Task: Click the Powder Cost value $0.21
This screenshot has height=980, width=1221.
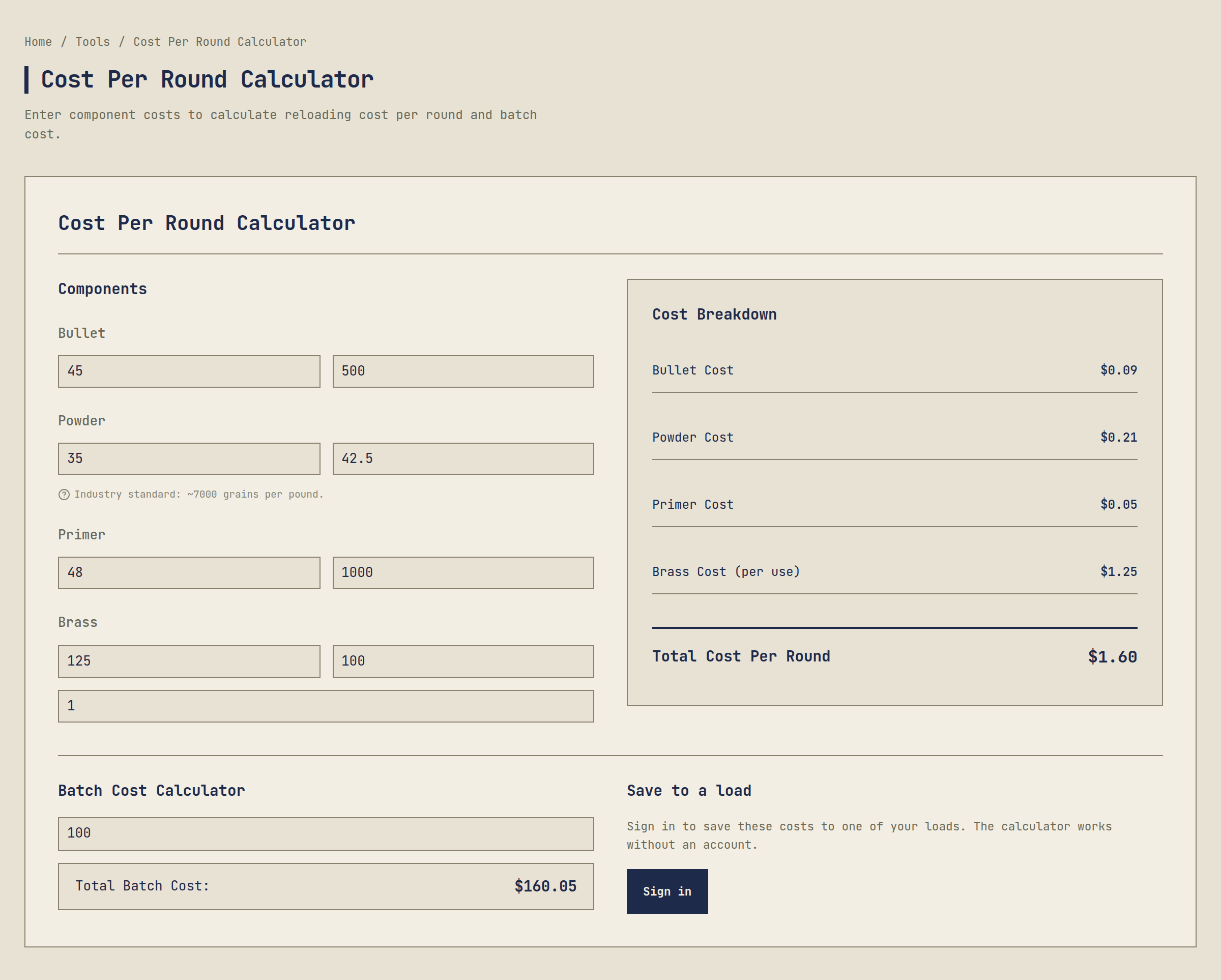Action: point(1119,437)
